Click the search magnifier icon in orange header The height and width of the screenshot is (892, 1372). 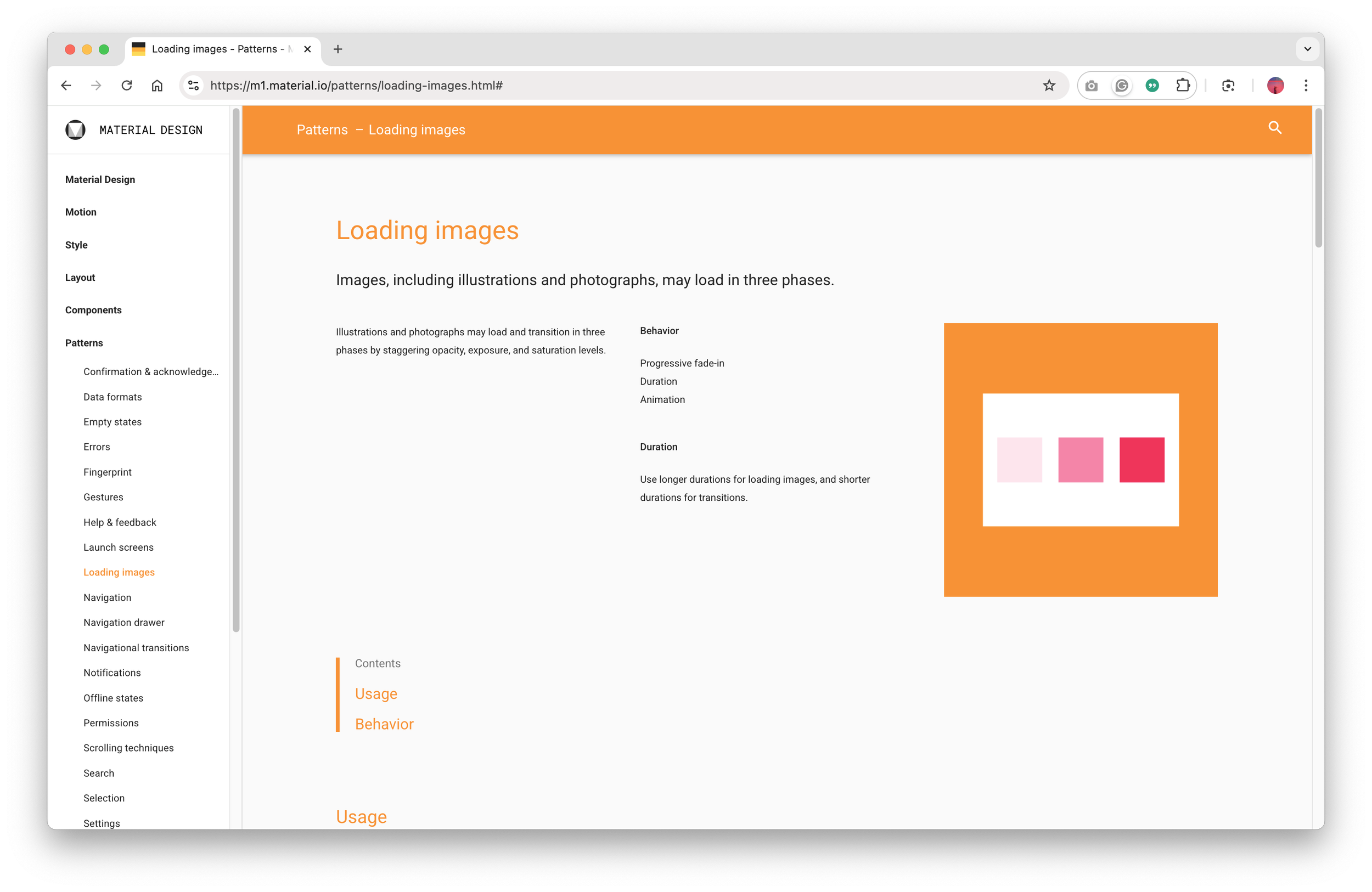coord(1274,128)
